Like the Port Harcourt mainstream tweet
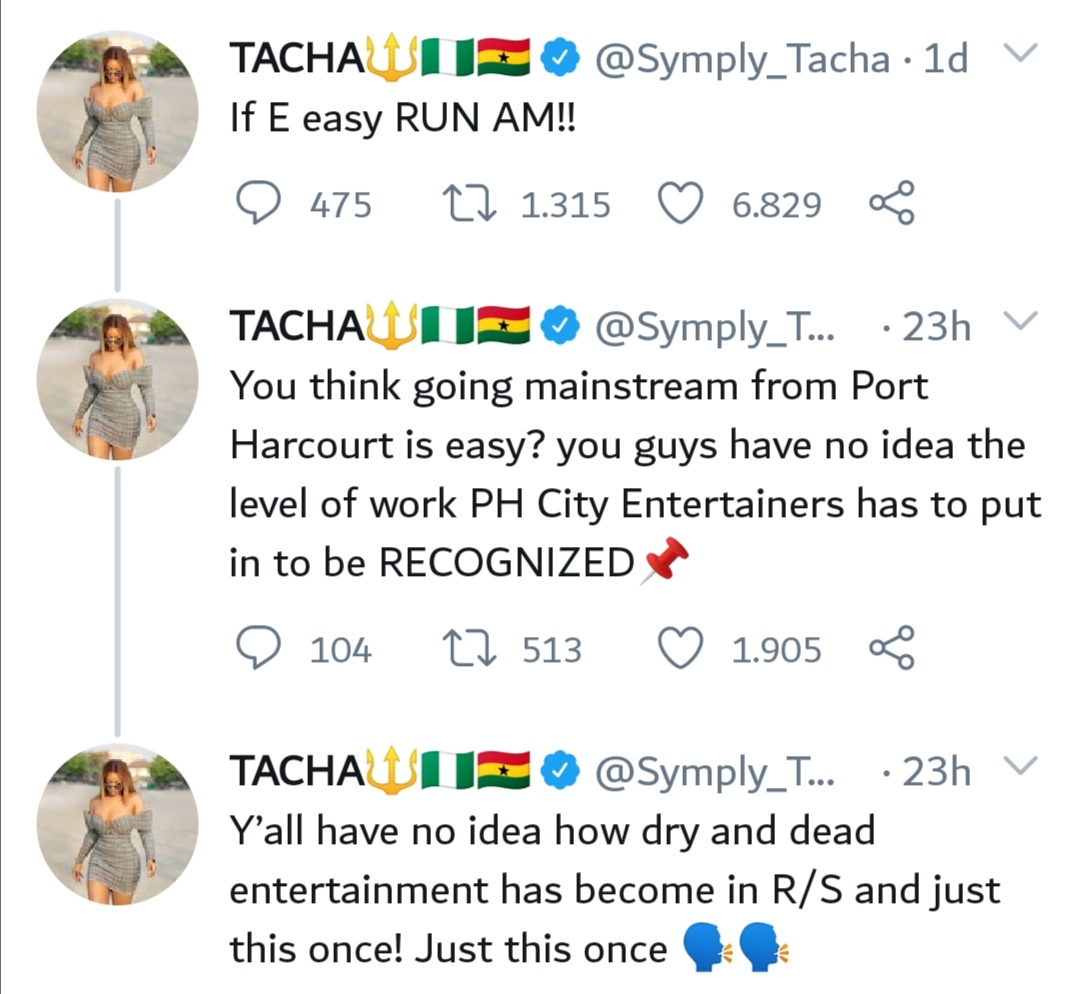 pos(682,650)
